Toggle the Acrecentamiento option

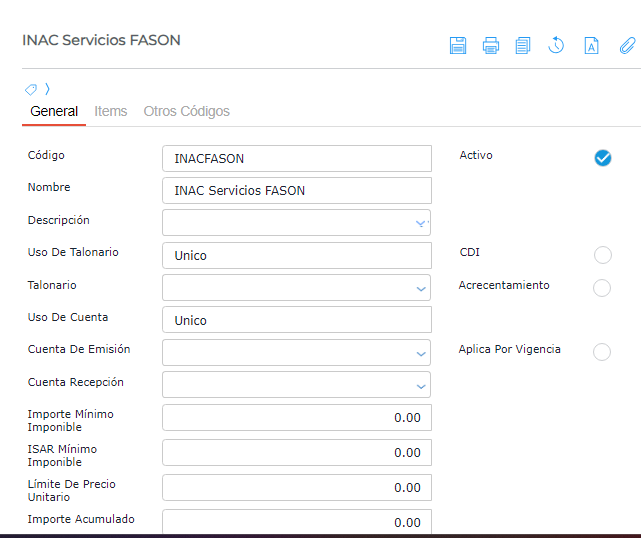pos(602,288)
